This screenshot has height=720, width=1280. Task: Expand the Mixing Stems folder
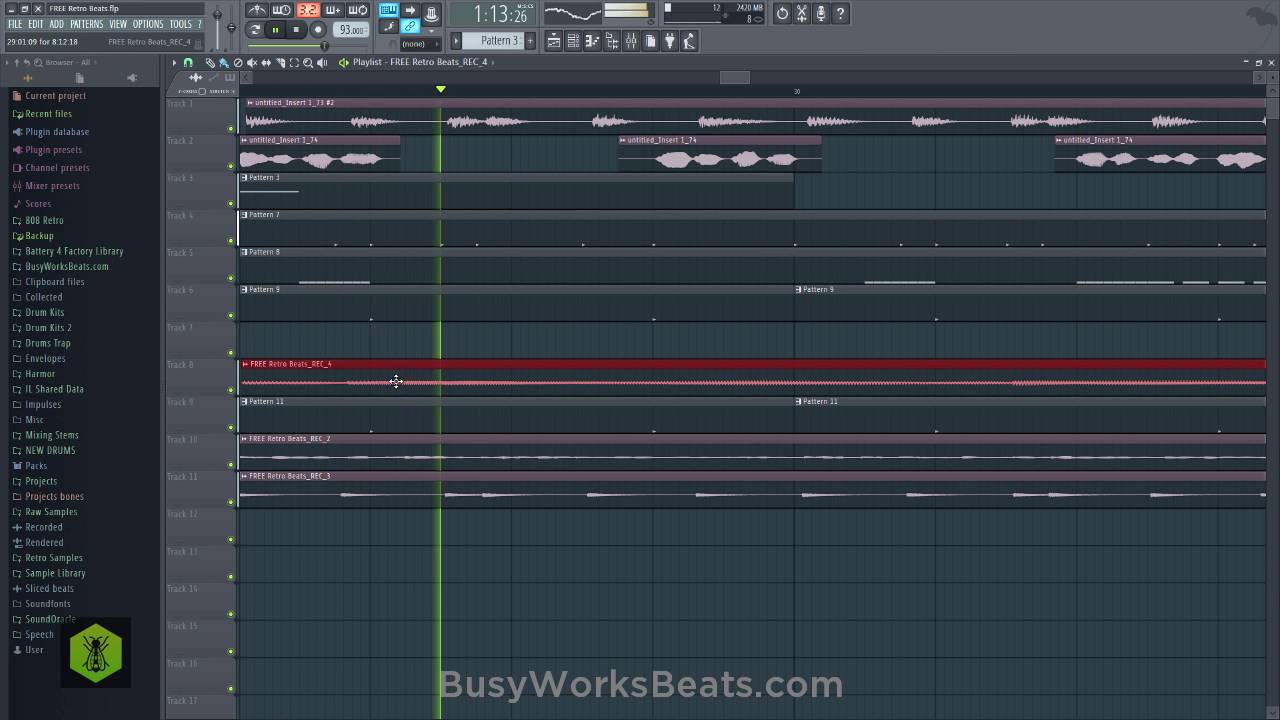[52, 435]
